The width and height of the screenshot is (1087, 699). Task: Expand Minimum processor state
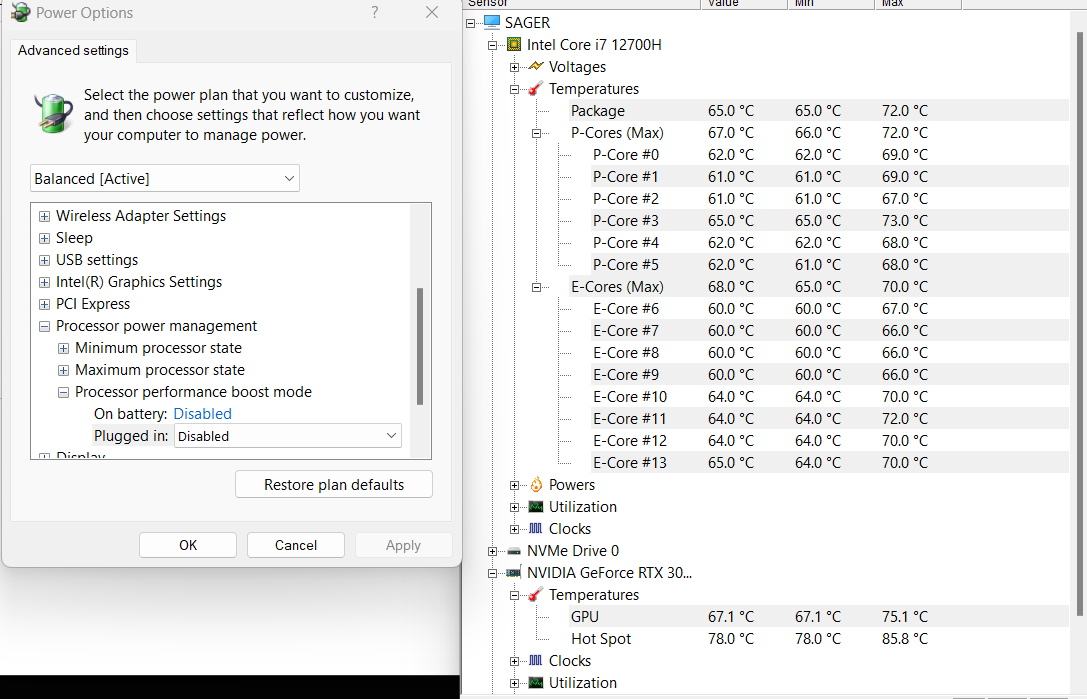click(x=63, y=348)
